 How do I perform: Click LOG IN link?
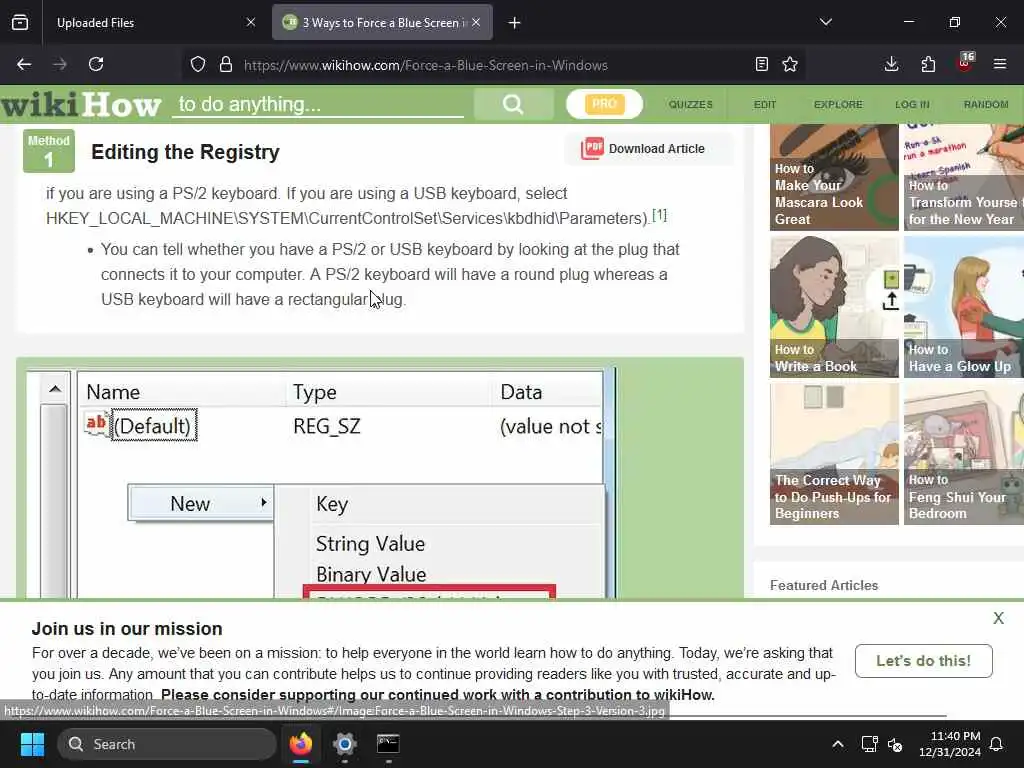[x=912, y=104]
